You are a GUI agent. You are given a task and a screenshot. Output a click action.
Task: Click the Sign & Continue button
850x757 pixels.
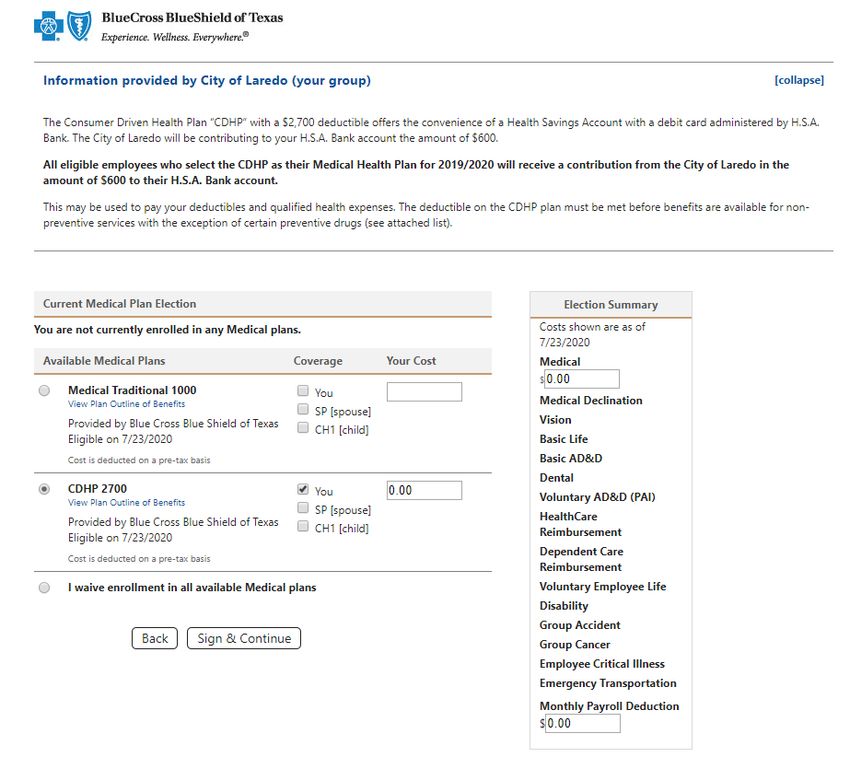coord(244,638)
